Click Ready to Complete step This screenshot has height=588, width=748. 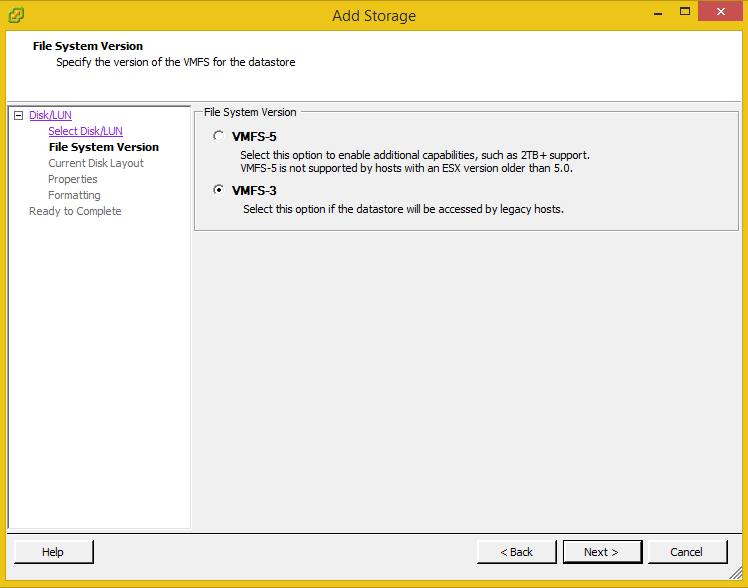[x=75, y=211]
